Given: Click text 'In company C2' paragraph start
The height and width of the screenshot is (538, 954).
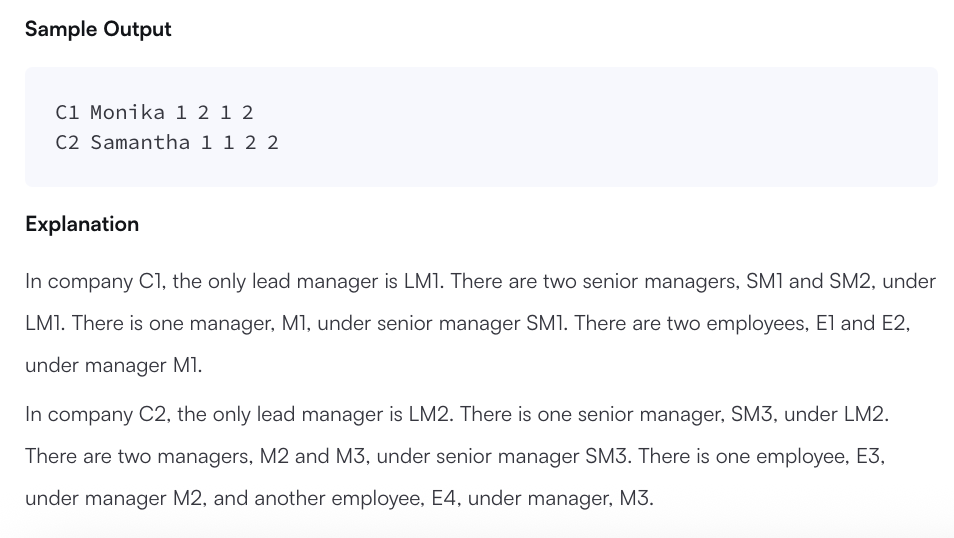Looking at the screenshot, I should point(97,414).
